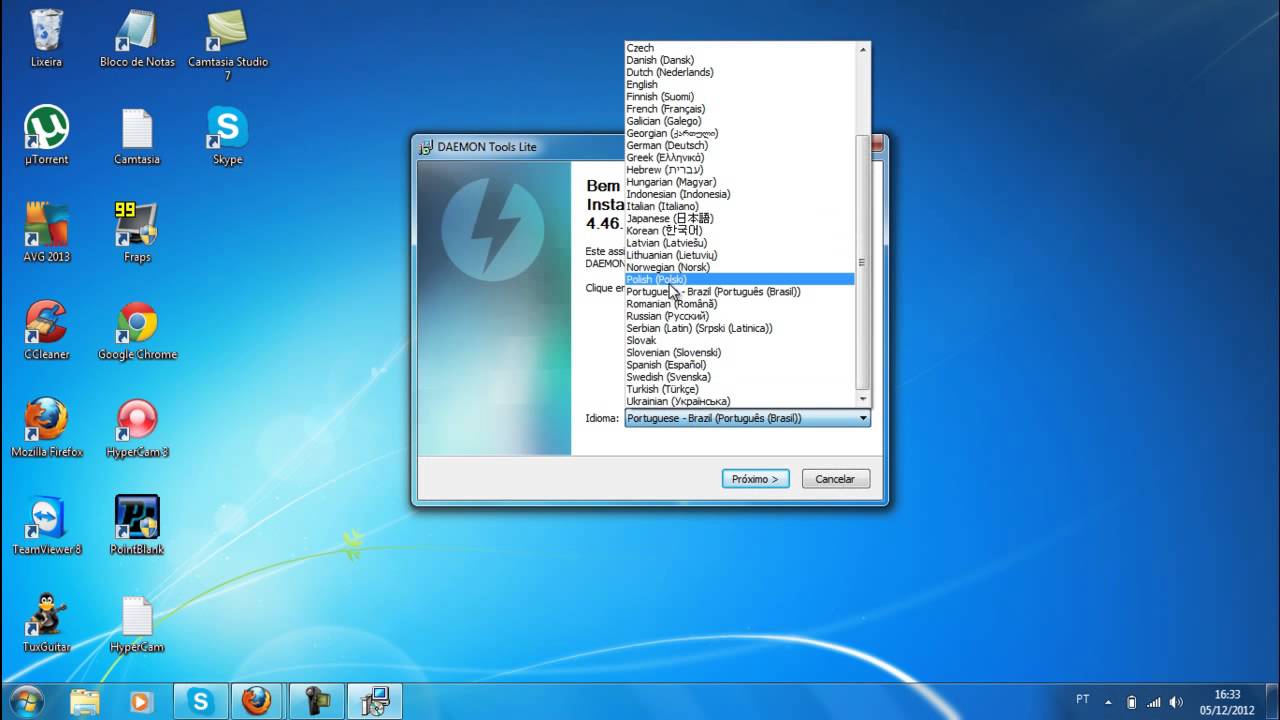This screenshot has width=1280, height=720.
Task: Select highlighted Polish (Polski) entry
Action: [x=740, y=279]
